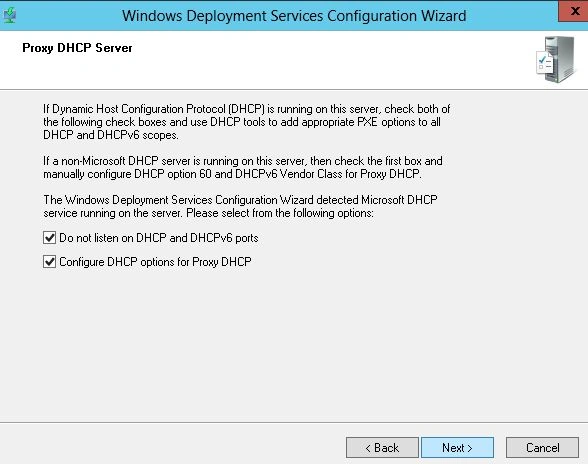Click the left chevron on the Back button
The height and width of the screenshot is (464, 588).
(x=368, y=448)
